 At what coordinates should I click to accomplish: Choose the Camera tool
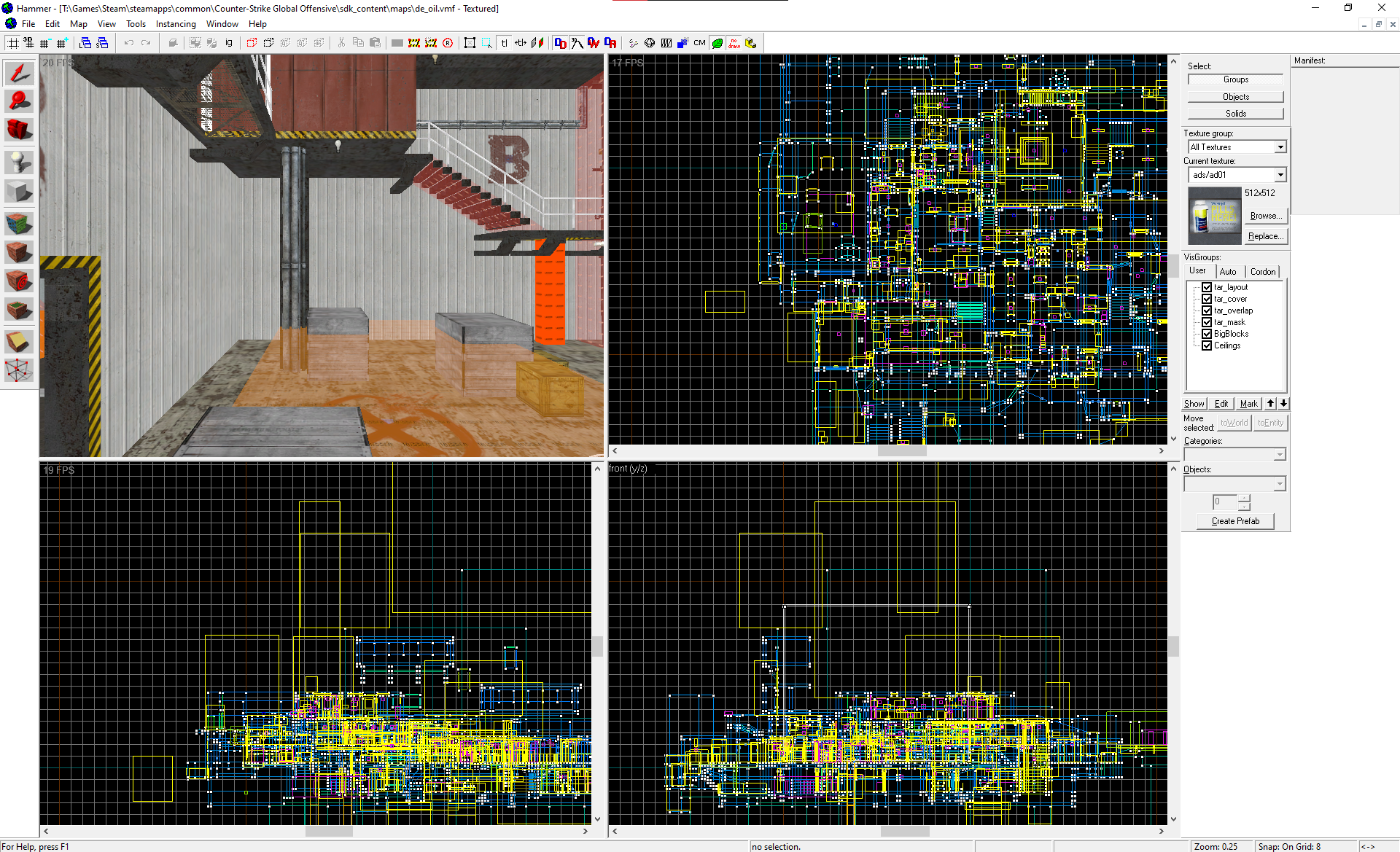point(19,130)
